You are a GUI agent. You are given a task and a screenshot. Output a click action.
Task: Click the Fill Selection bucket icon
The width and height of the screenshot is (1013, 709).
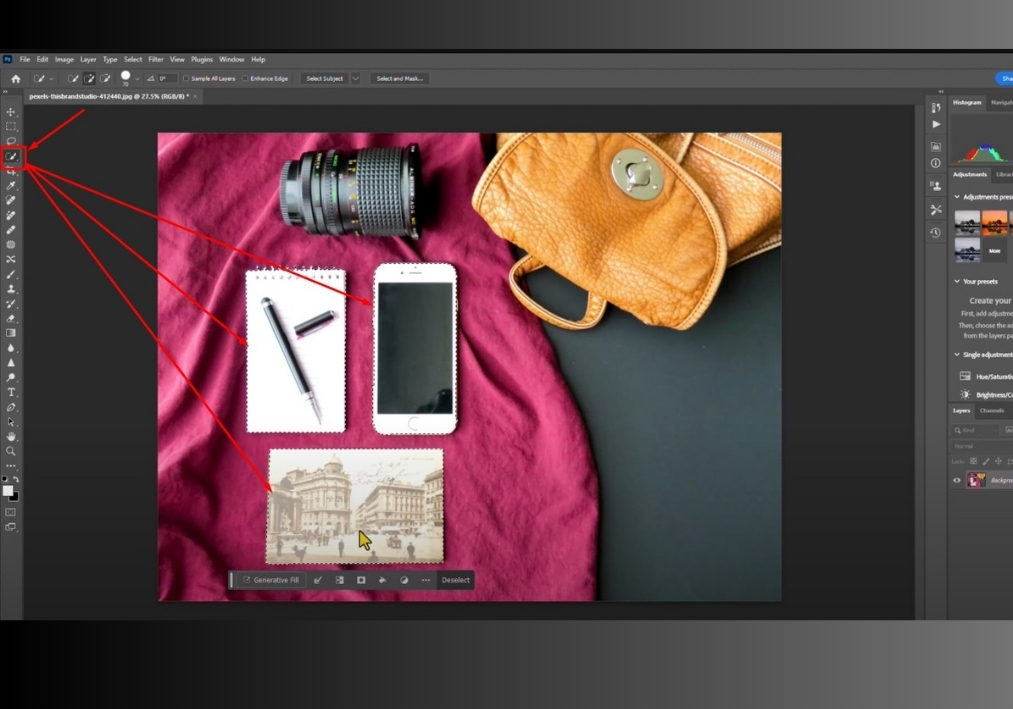(x=382, y=580)
